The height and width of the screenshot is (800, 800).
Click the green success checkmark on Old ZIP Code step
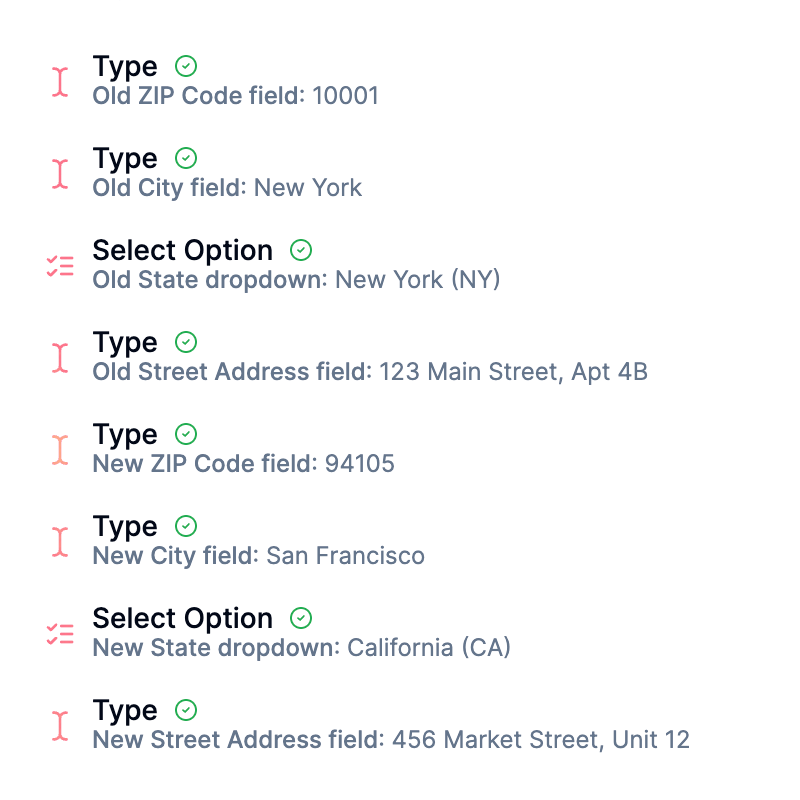186,66
